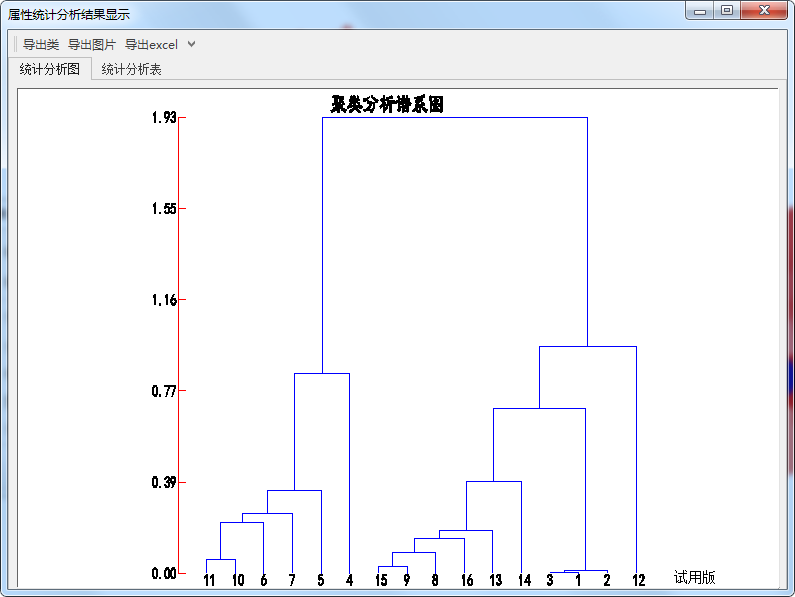Image resolution: width=795 pixels, height=597 pixels.
Task: Click the window title bar text
Action: click(69, 15)
